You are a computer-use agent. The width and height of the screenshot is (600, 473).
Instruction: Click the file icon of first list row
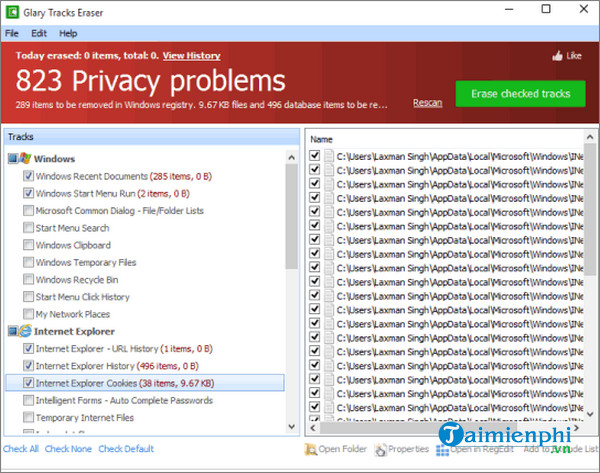329,156
